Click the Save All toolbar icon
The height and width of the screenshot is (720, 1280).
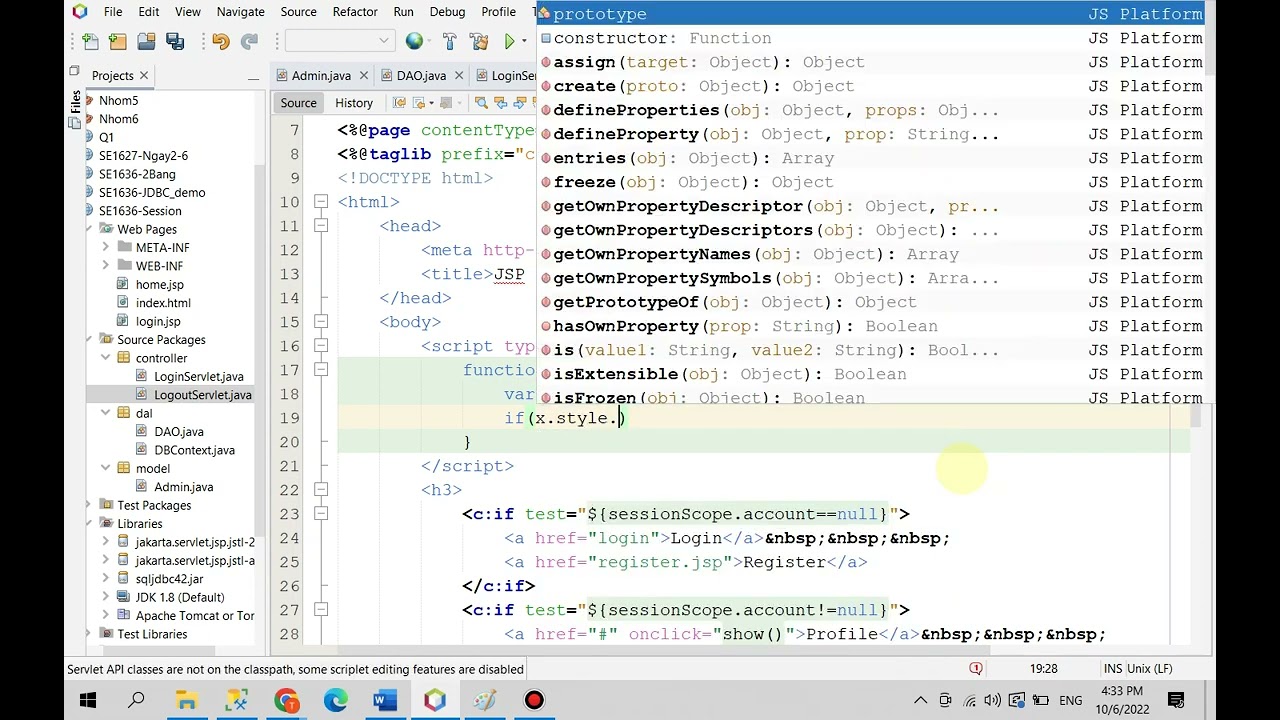[x=175, y=41]
